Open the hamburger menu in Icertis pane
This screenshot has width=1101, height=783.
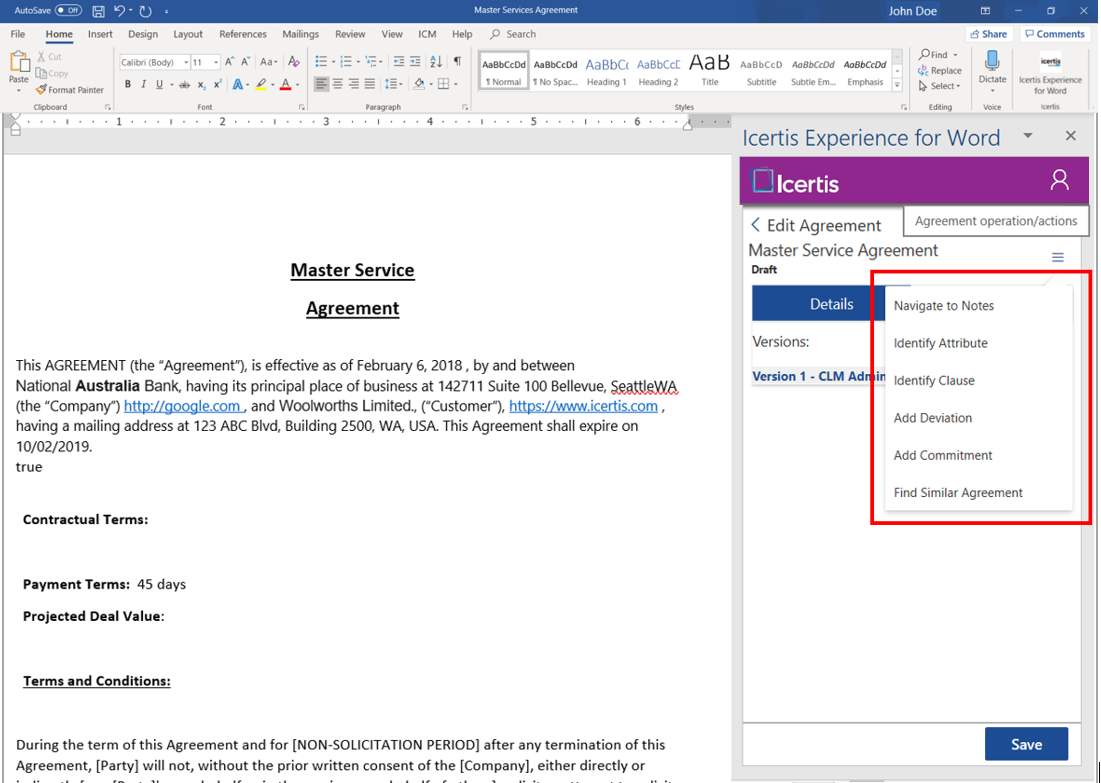coord(1058,258)
